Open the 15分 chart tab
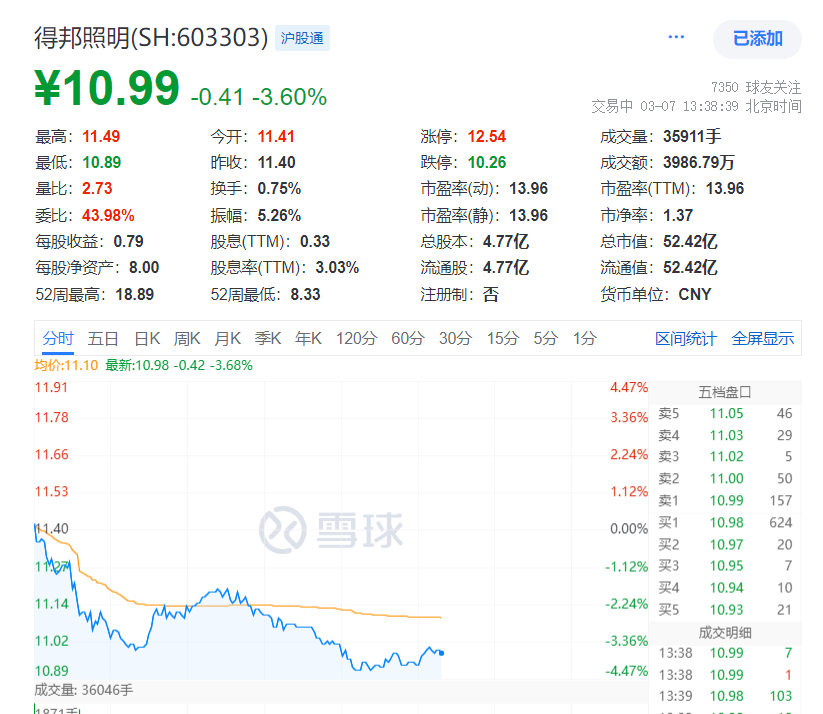 [x=503, y=338]
